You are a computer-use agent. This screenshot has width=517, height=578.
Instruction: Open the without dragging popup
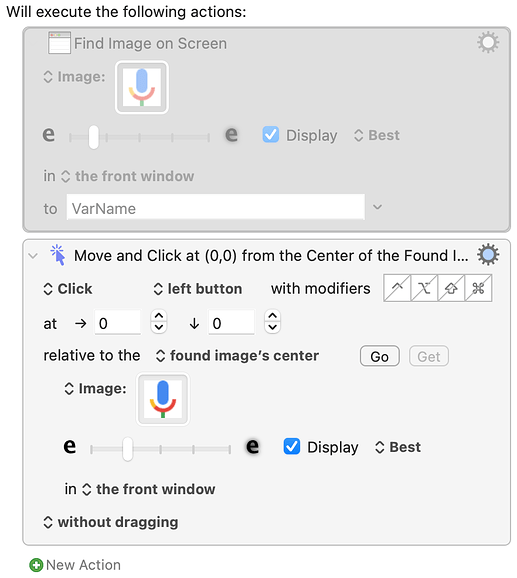pyautogui.click(x=111, y=522)
